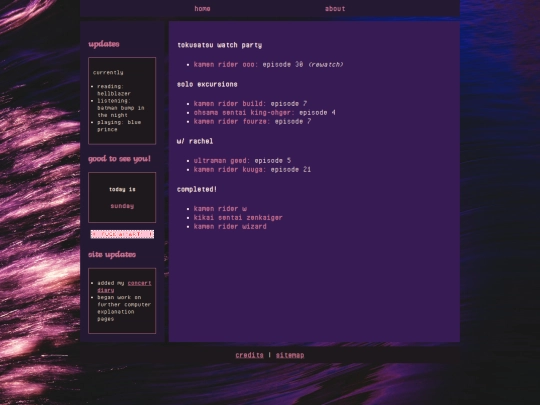Select the 'solo excursions' heading
This screenshot has height=405, width=540.
click(x=207, y=84)
